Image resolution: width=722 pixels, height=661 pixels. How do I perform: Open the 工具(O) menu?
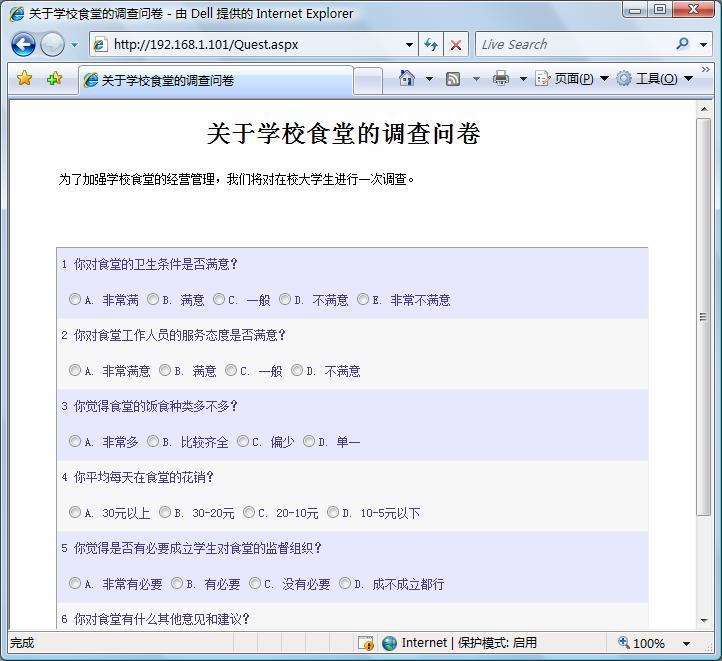point(655,79)
